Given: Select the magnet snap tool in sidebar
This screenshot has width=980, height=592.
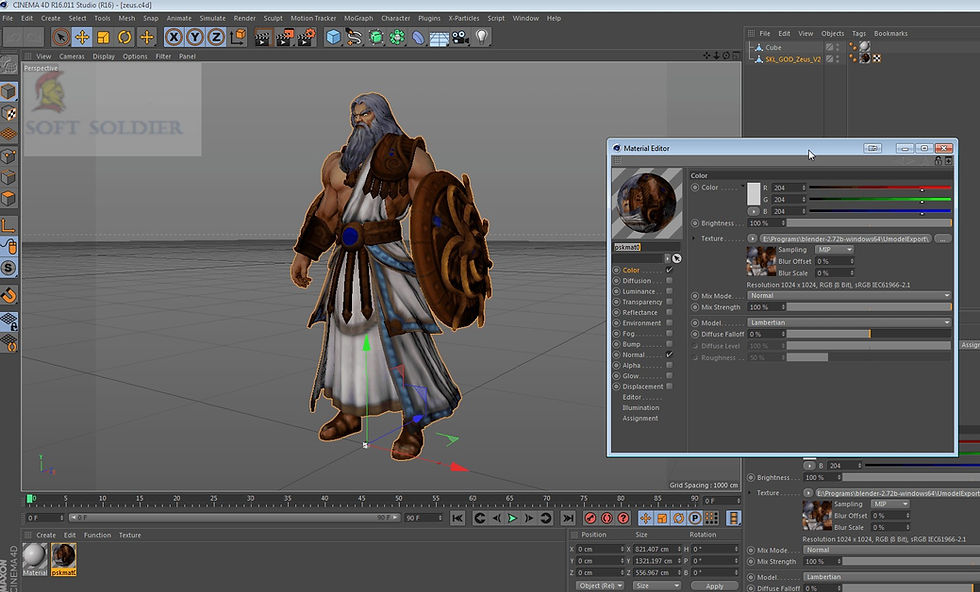Looking at the screenshot, I should pyautogui.click(x=9, y=294).
